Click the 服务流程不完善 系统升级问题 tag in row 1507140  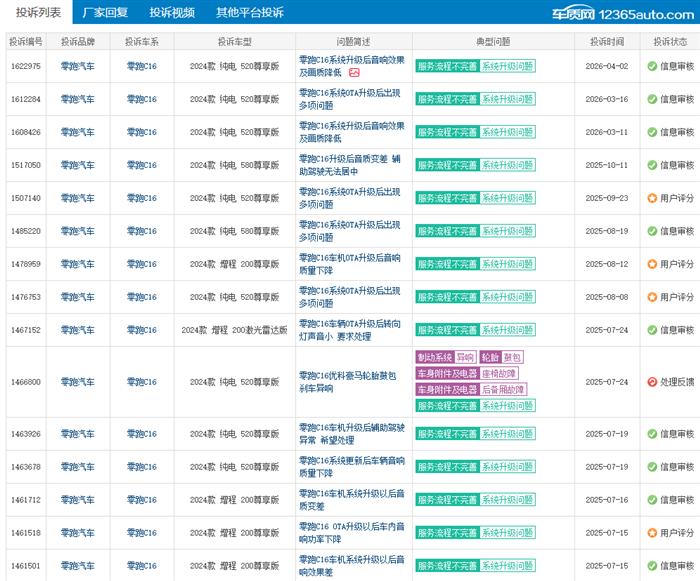point(475,198)
